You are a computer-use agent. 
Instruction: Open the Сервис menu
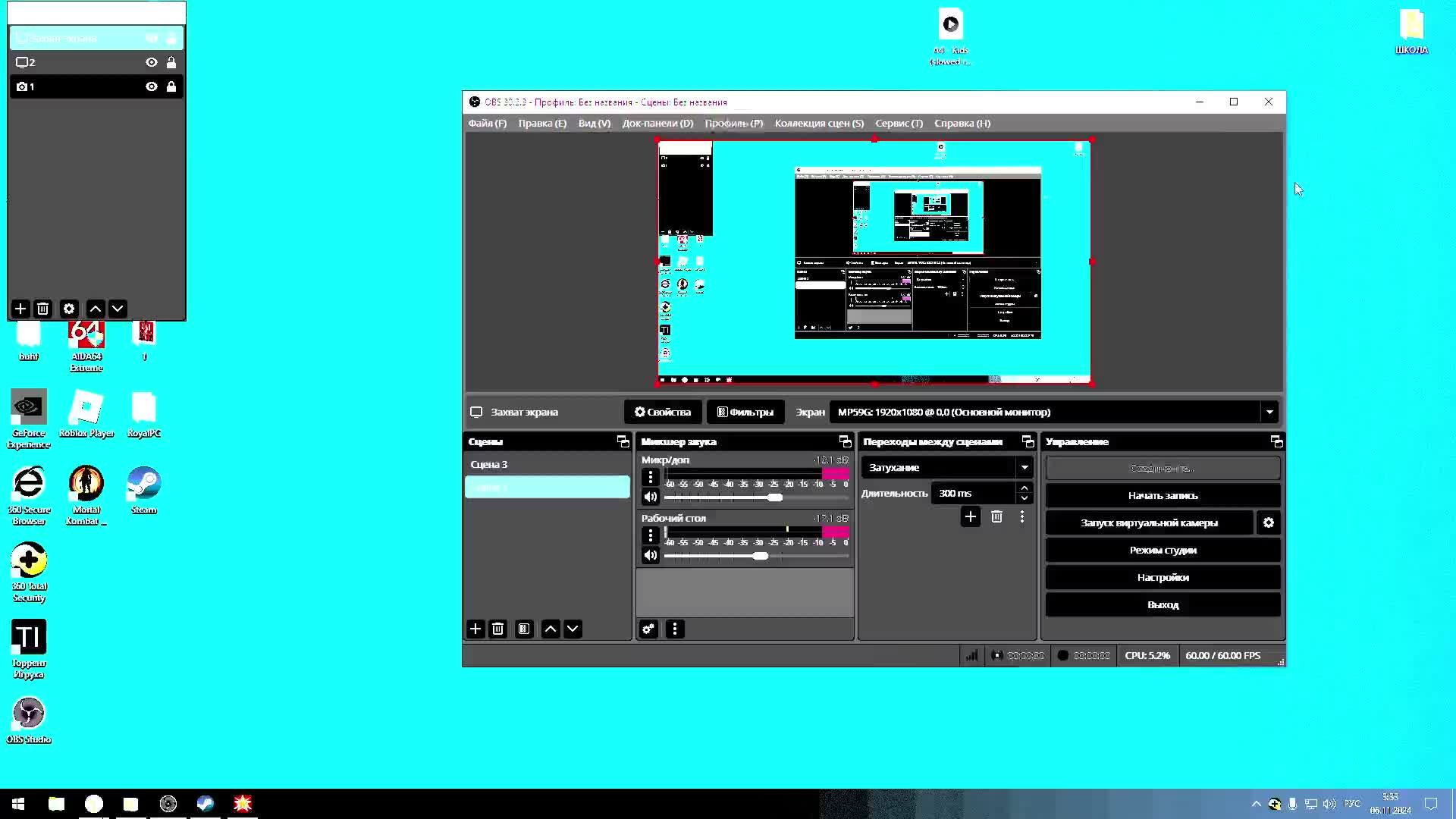(x=899, y=123)
